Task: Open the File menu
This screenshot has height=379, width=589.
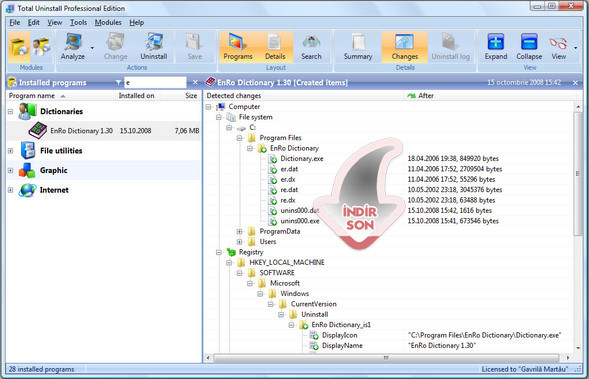Action: [x=15, y=23]
